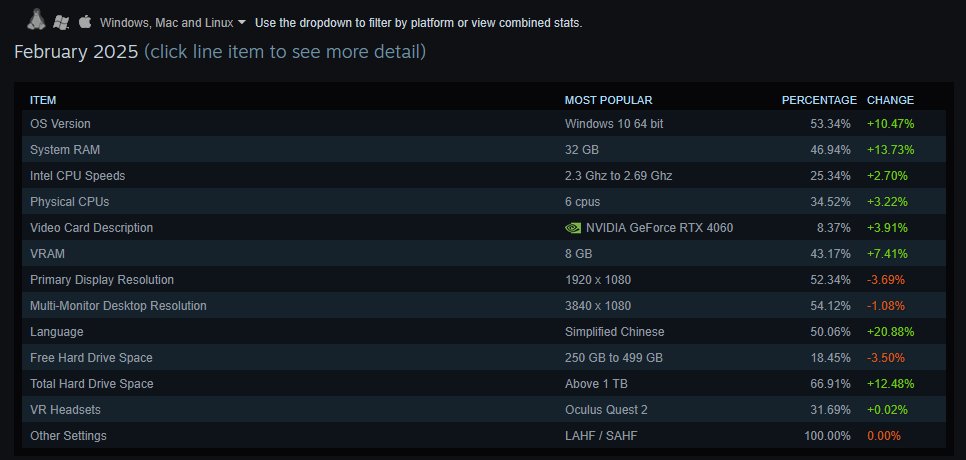Click the Apple logo platform icon
The image size is (966, 460).
pos(85,22)
